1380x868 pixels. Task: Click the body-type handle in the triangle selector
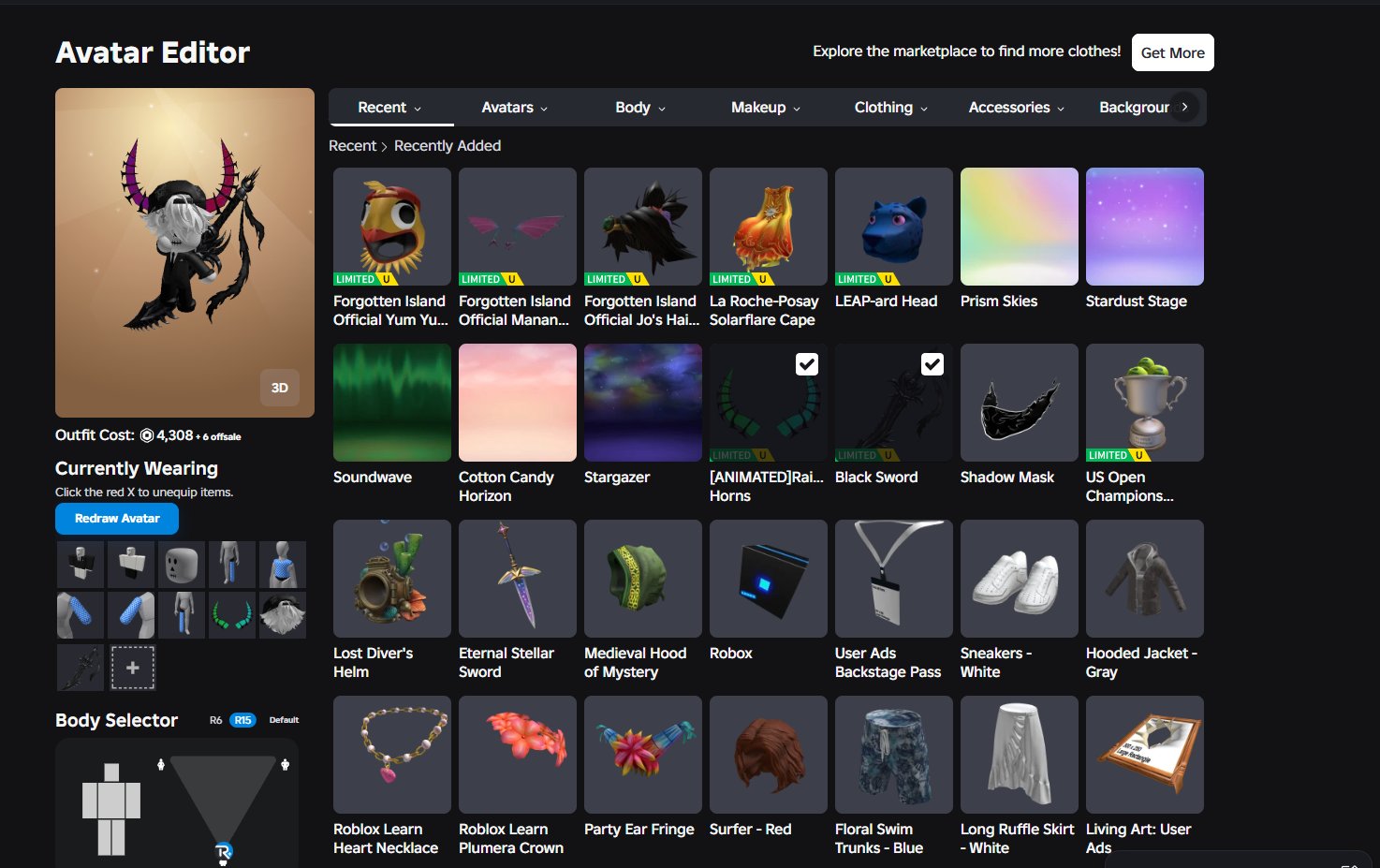[x=224, y=851]
